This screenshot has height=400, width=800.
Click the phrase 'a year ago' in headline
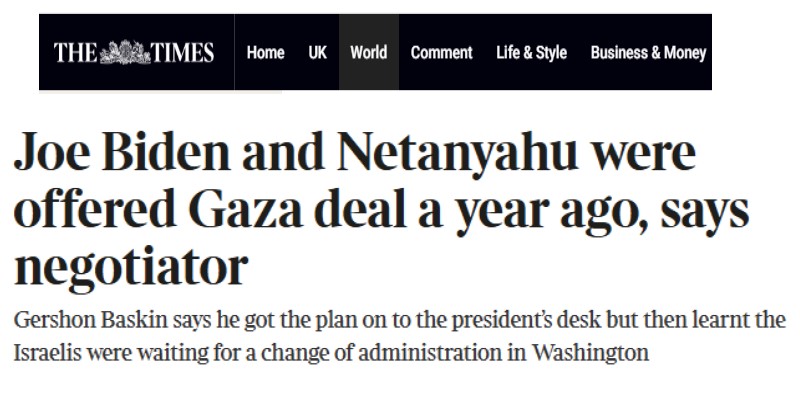511,214
